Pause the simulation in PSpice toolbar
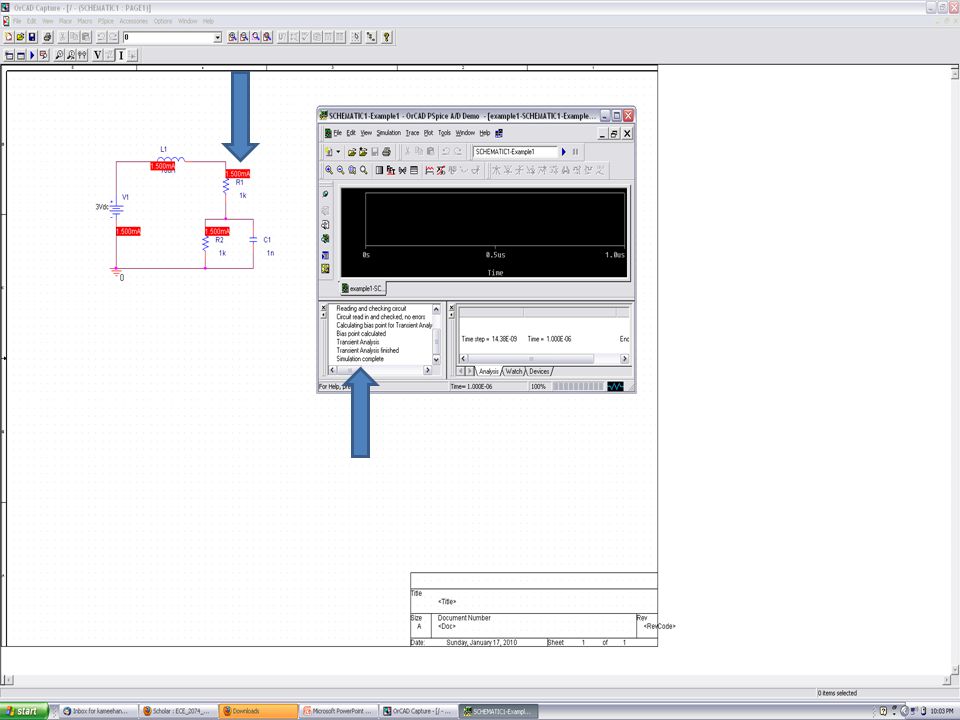This screenshot has width=960, height=720. tap(576, 152)
